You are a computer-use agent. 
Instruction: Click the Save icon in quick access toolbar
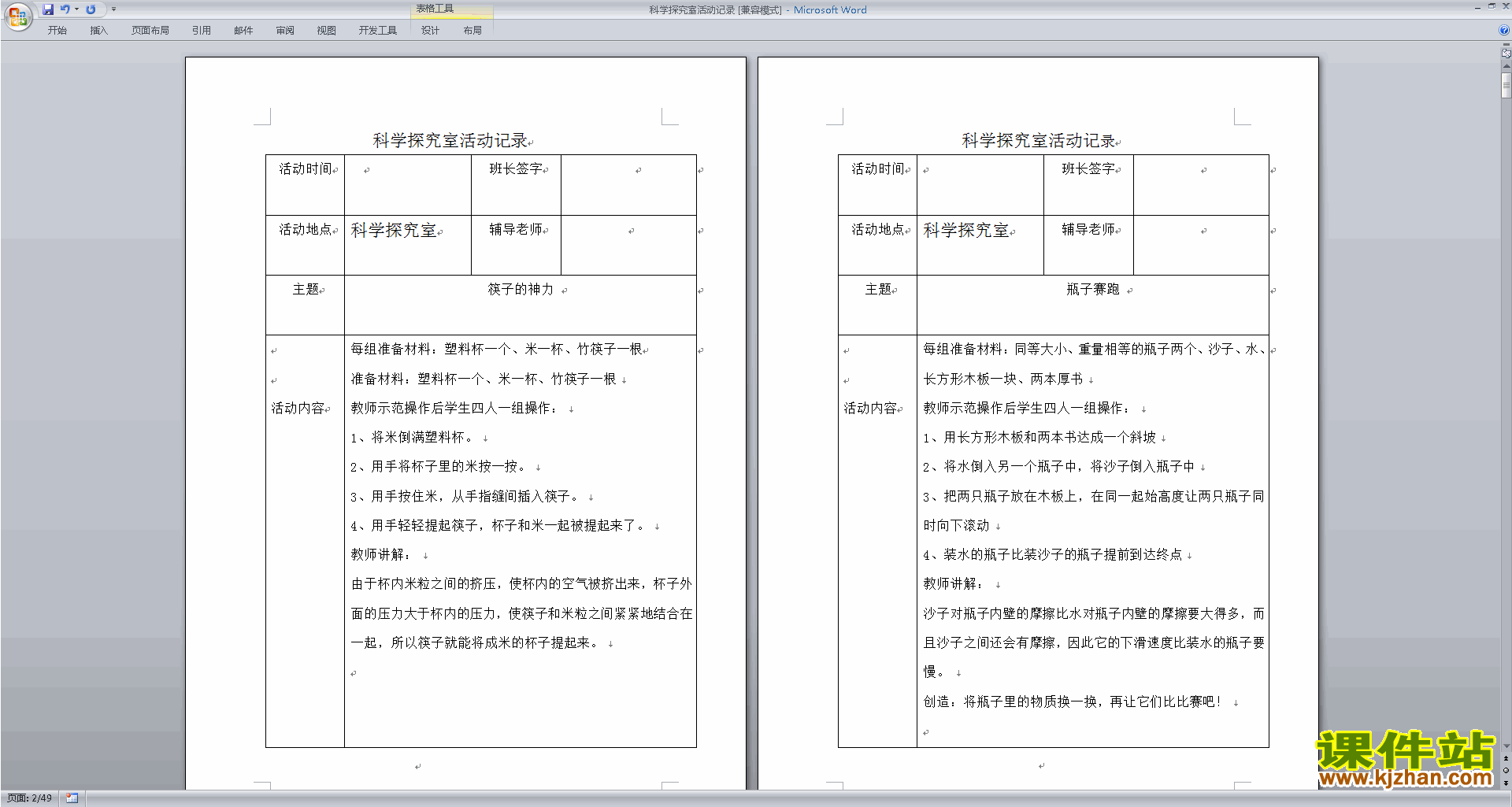(48, 9)
